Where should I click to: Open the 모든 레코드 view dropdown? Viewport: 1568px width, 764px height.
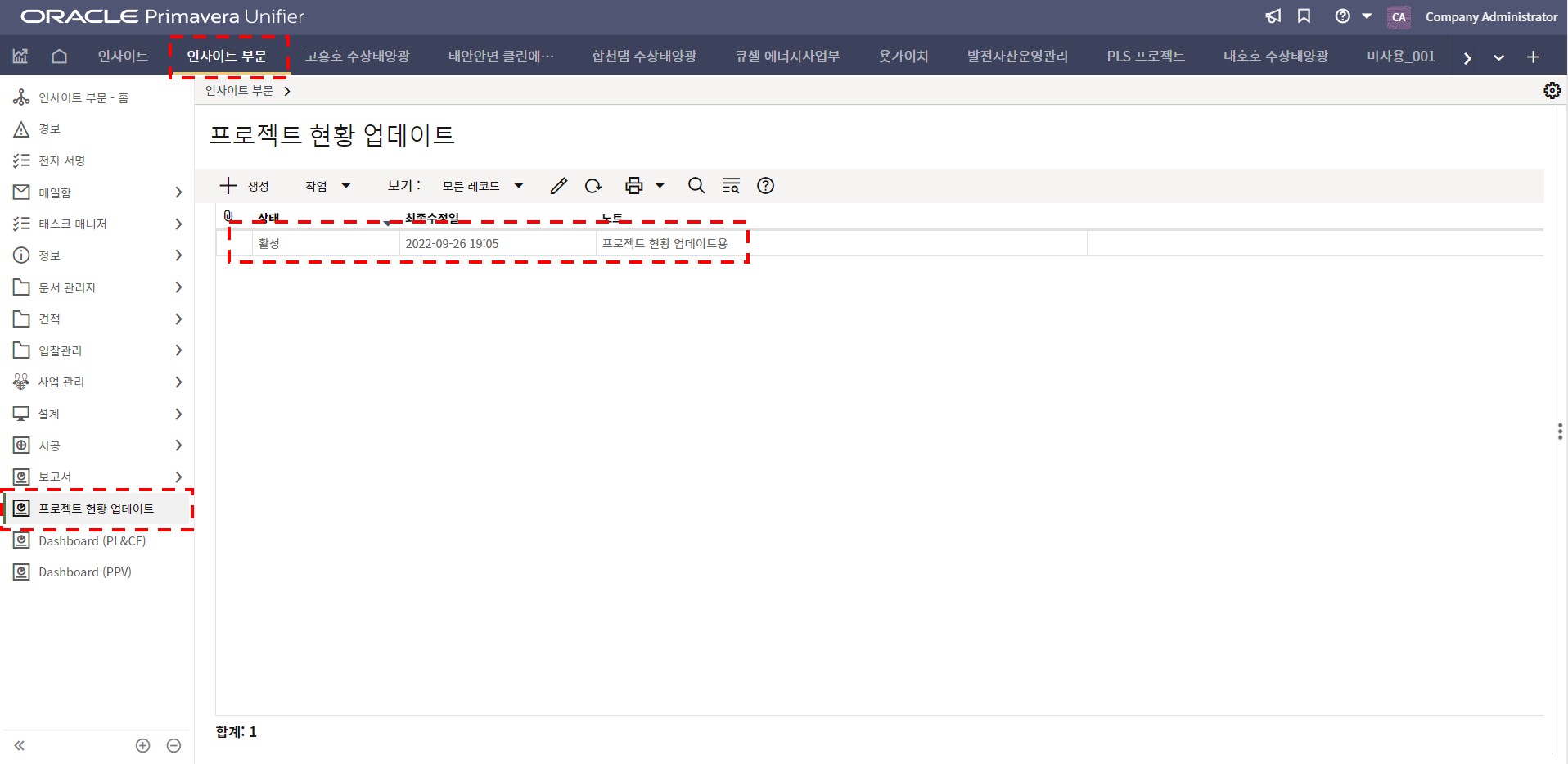coord(482,186)
